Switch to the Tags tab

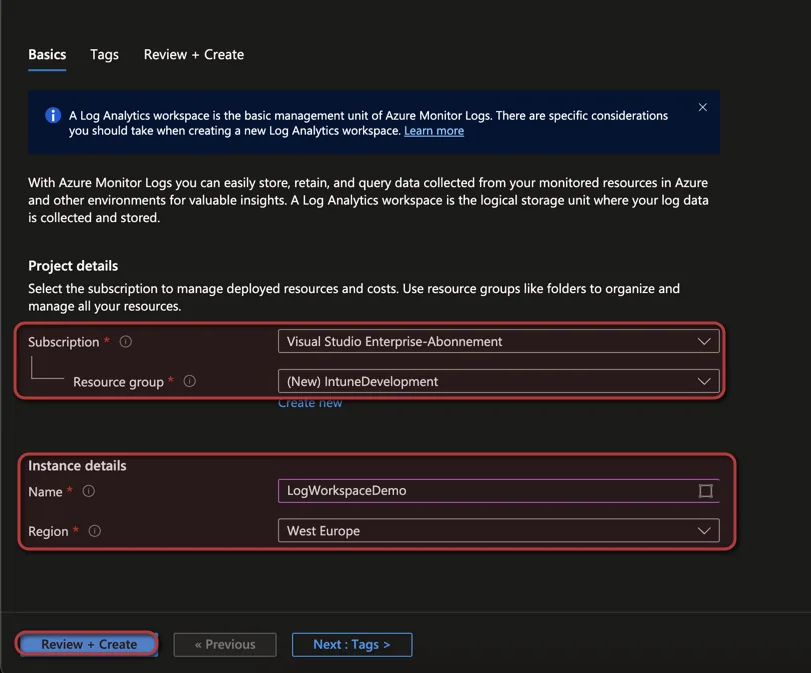coord(104,54)
